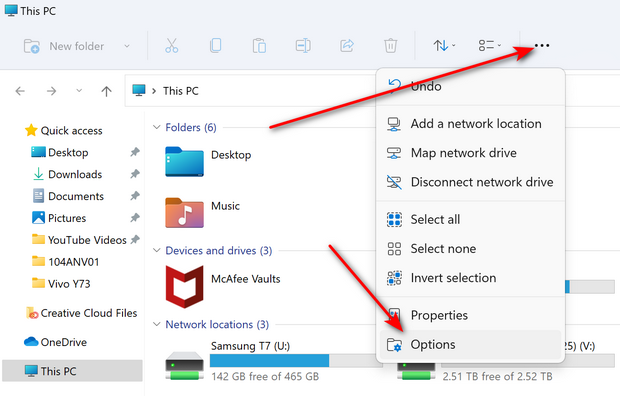Go forward with the right arrow
620x396 pixels.
(x=51, y=91)
